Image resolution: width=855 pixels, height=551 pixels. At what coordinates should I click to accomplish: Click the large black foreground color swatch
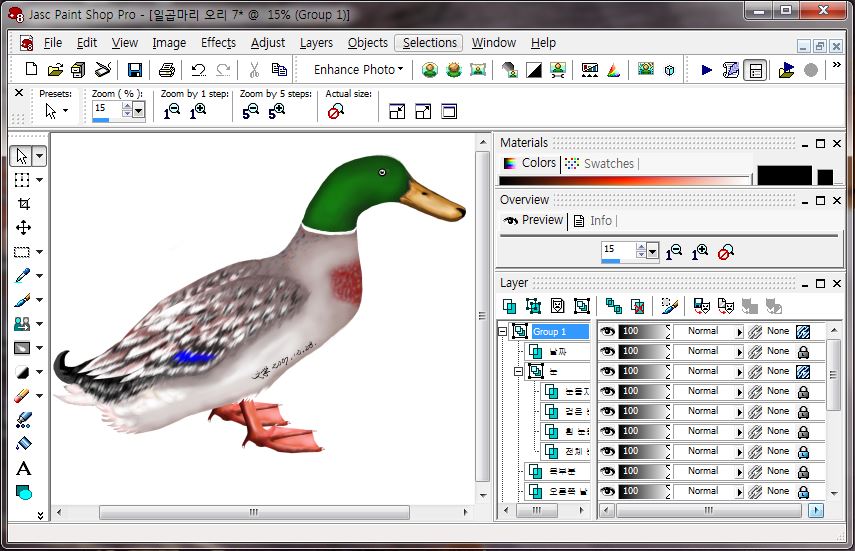784,176
